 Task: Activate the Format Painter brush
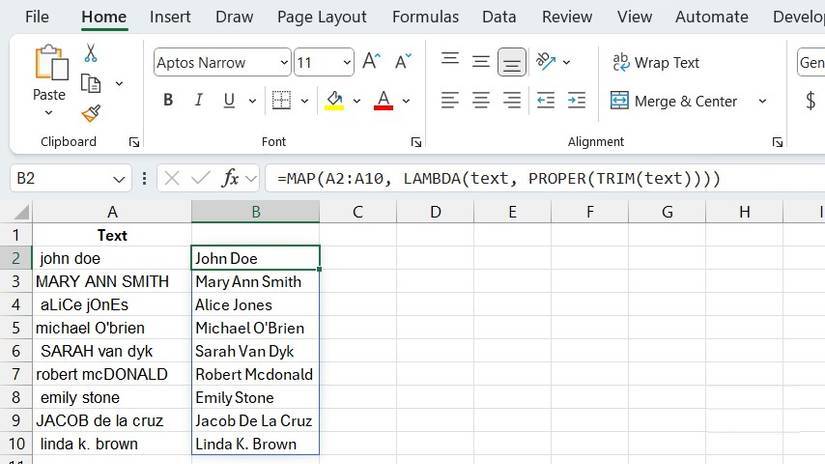(90, 113)
